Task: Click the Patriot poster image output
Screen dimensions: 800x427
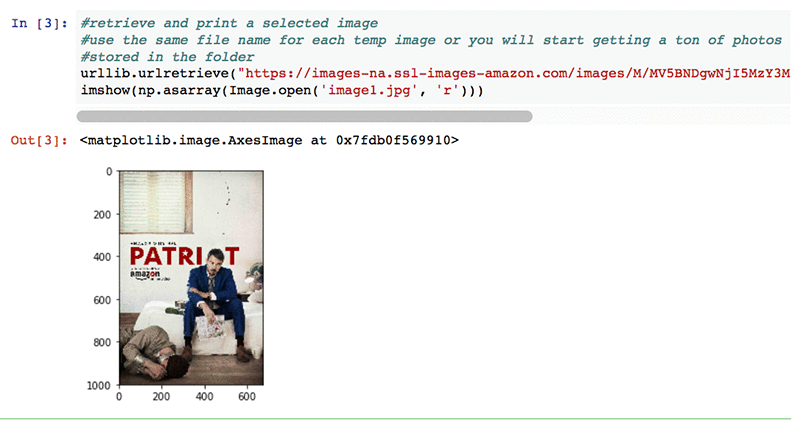Action: point(191,278)
